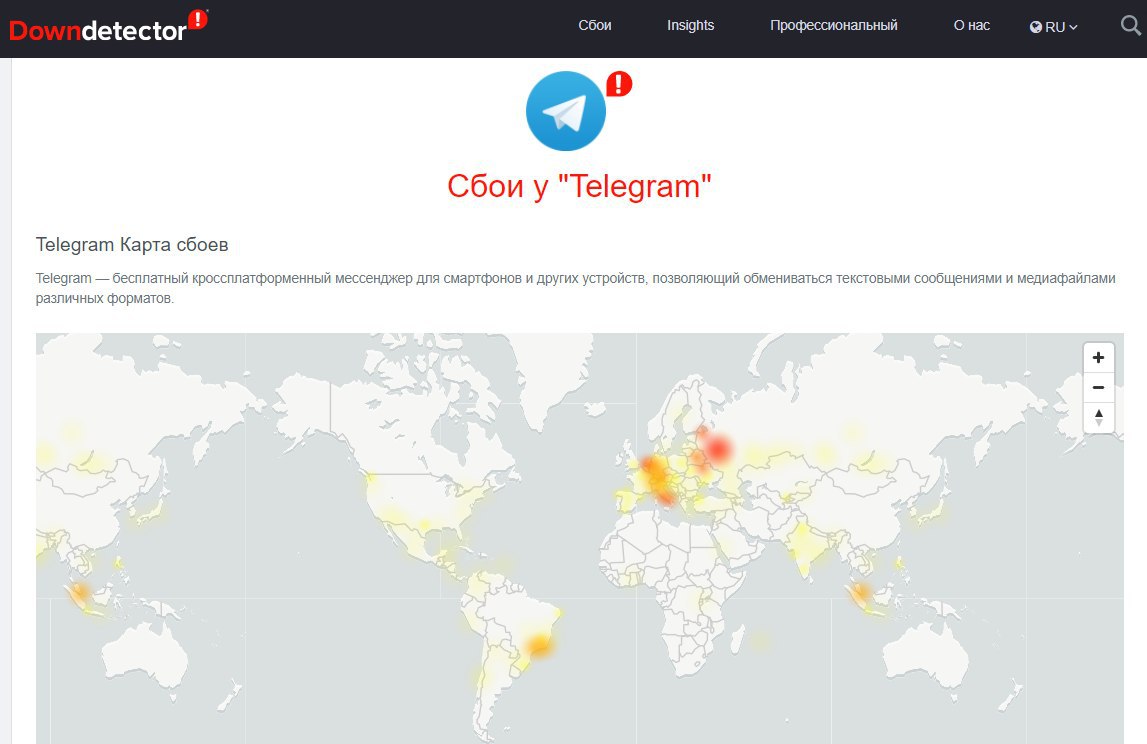The width and height of the screenshot is (1147, 744).
Task: Click the globe icon next to RU
Action: coord(1036,27)
